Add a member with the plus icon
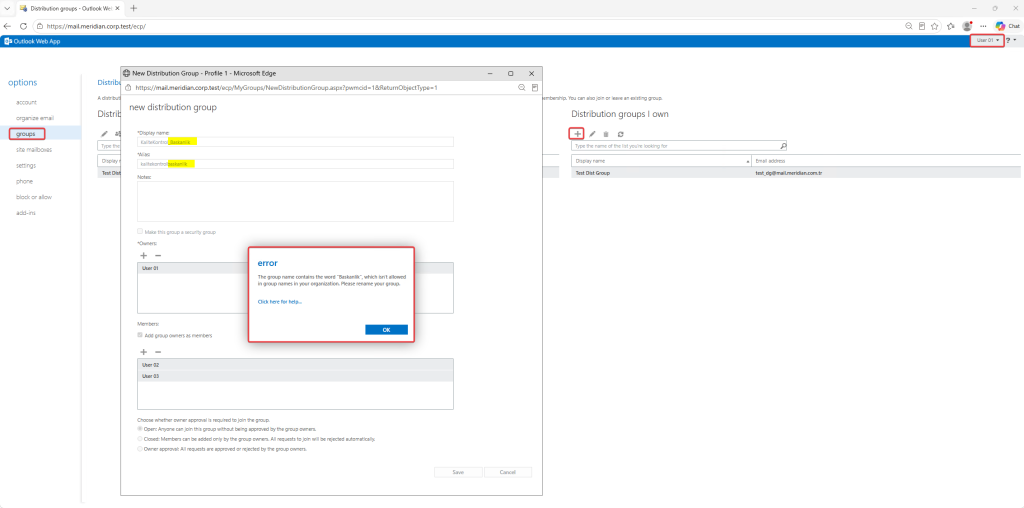 [x=144, y=351]
